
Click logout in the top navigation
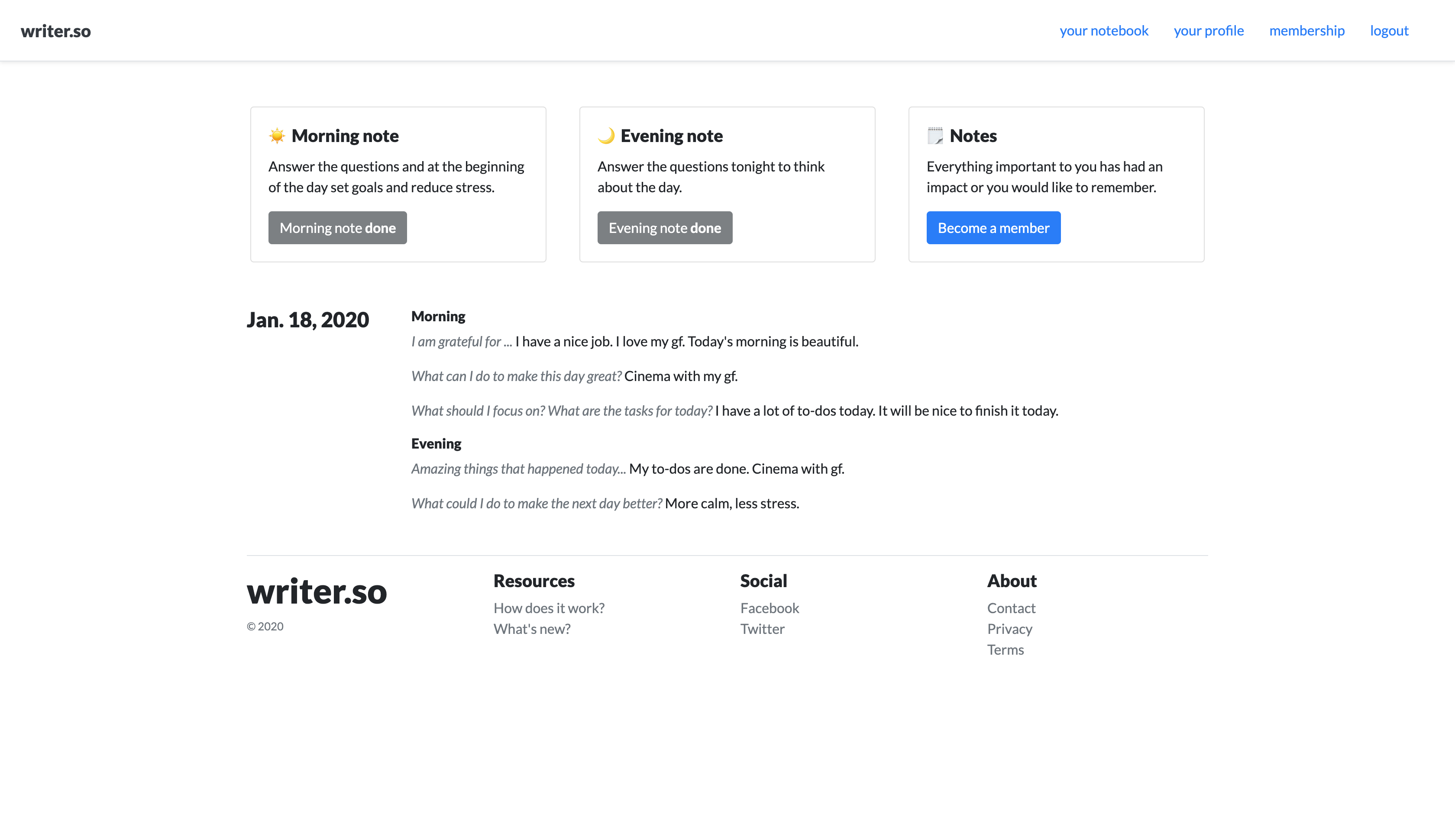[x=1389, y=31]
